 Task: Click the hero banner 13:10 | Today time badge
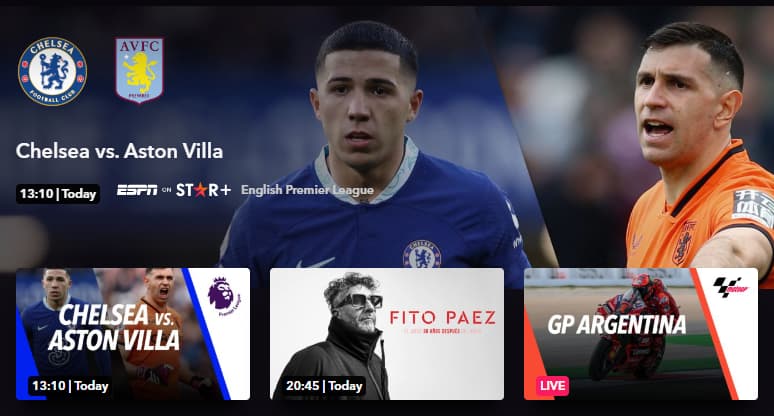pyautogui.click(x=58, y=194)
